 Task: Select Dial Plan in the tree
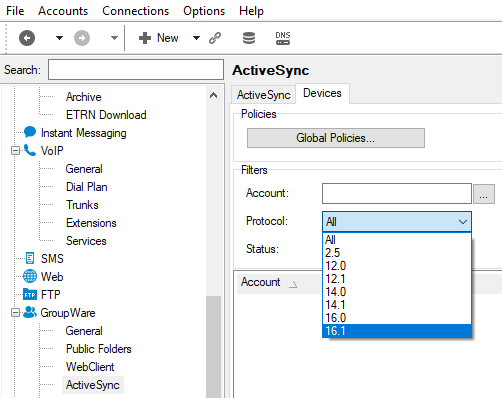click(x=87, y=187)
